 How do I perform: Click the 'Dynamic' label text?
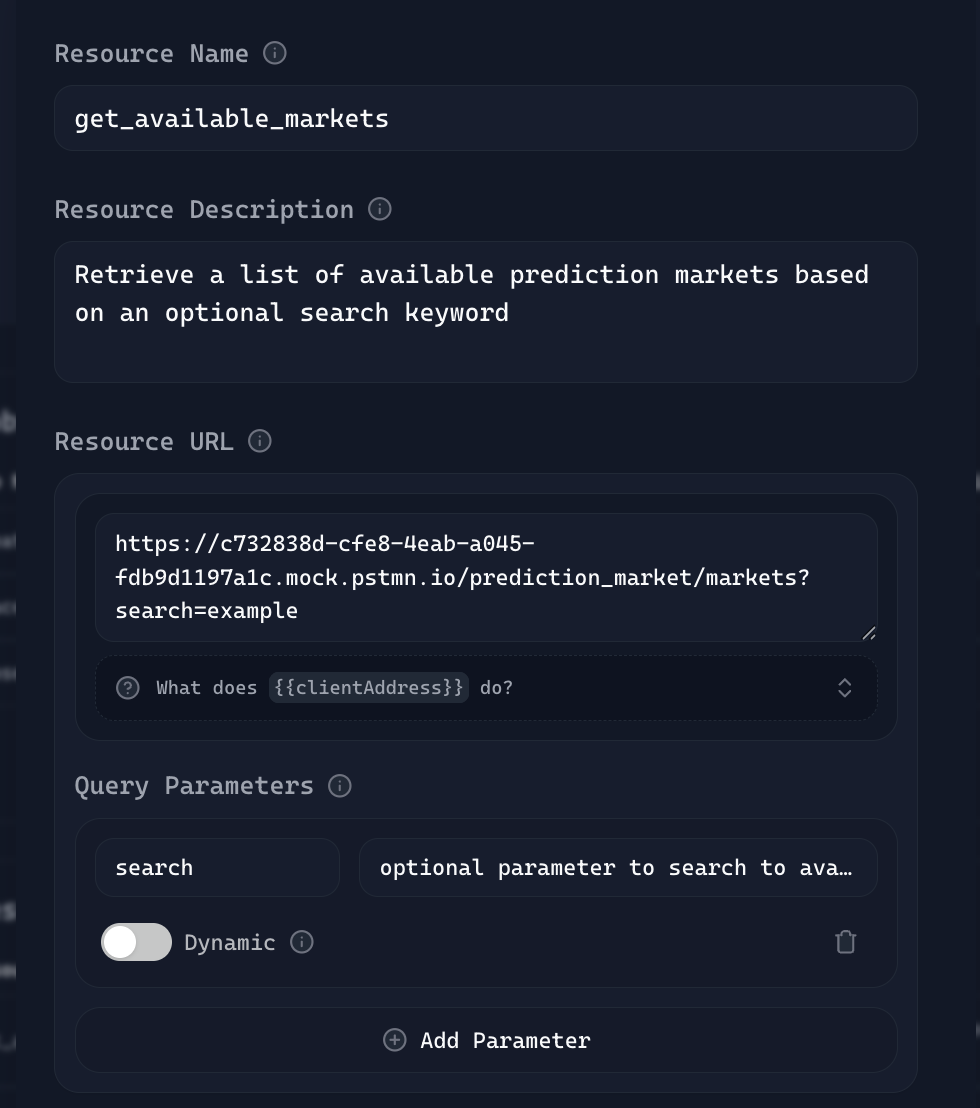click(230, 942)
